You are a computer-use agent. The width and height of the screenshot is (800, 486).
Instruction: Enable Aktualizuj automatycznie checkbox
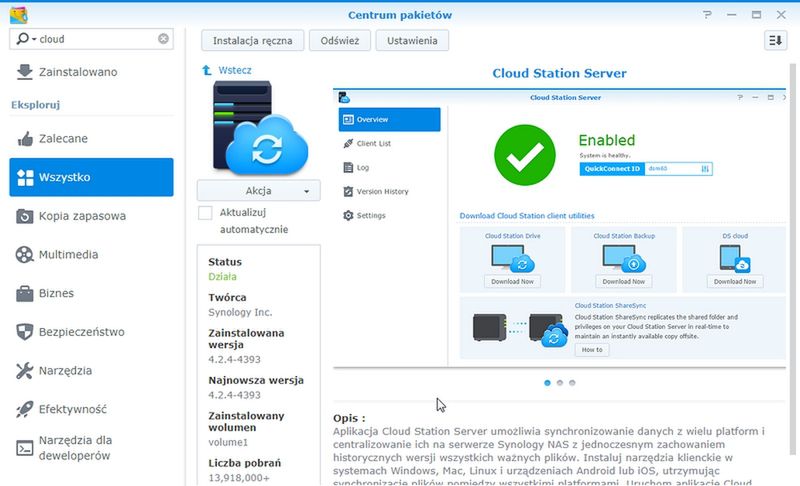(x=205, y=213)
